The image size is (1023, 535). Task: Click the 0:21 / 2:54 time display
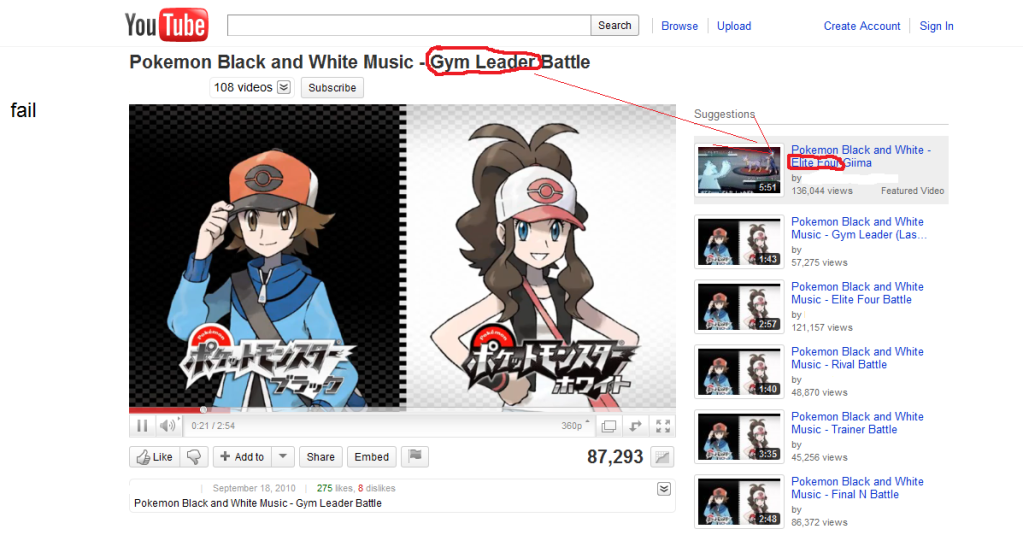point(213,426)
